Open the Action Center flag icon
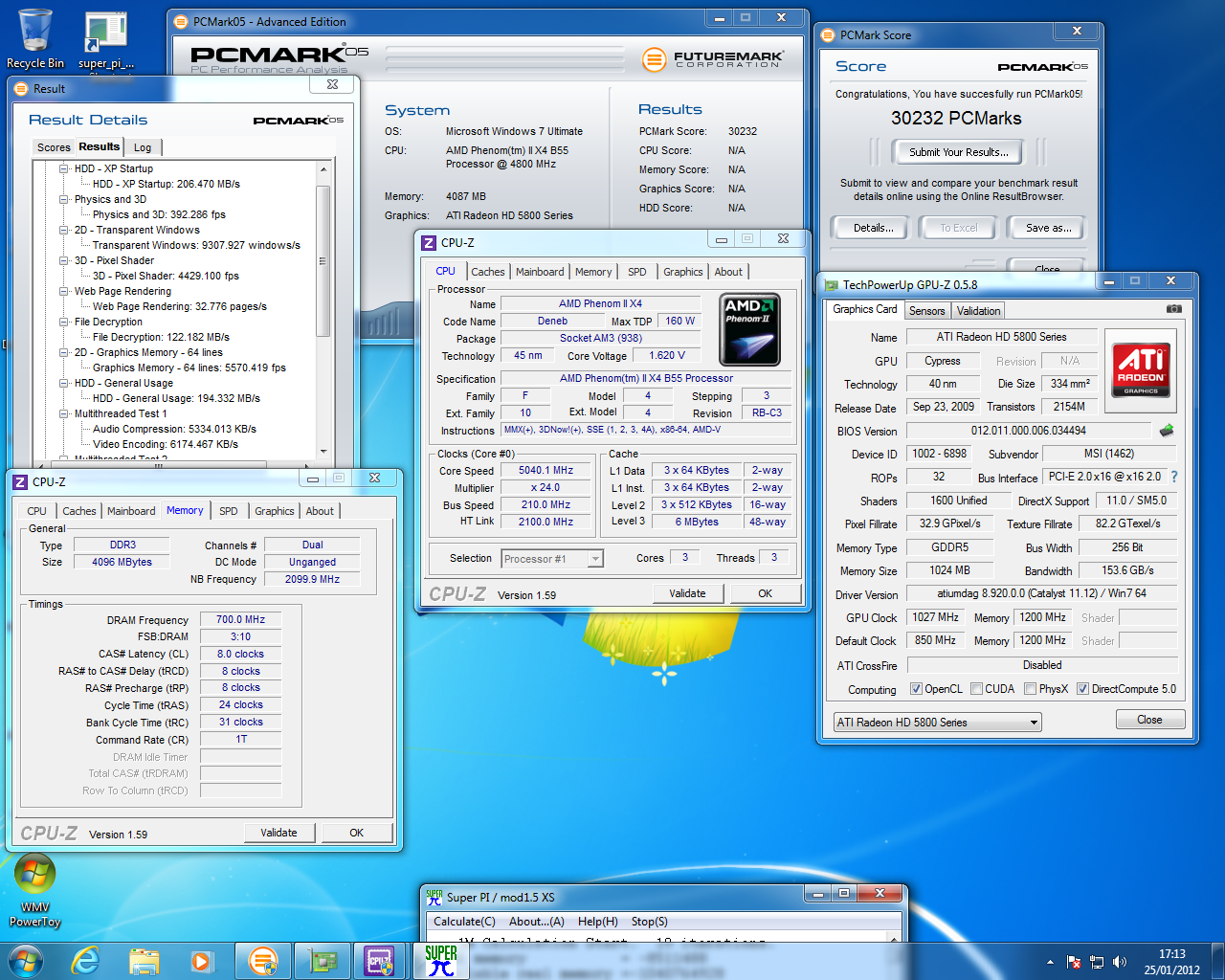The width and height of the screenshot is (1225, 980). (1073, 962)
